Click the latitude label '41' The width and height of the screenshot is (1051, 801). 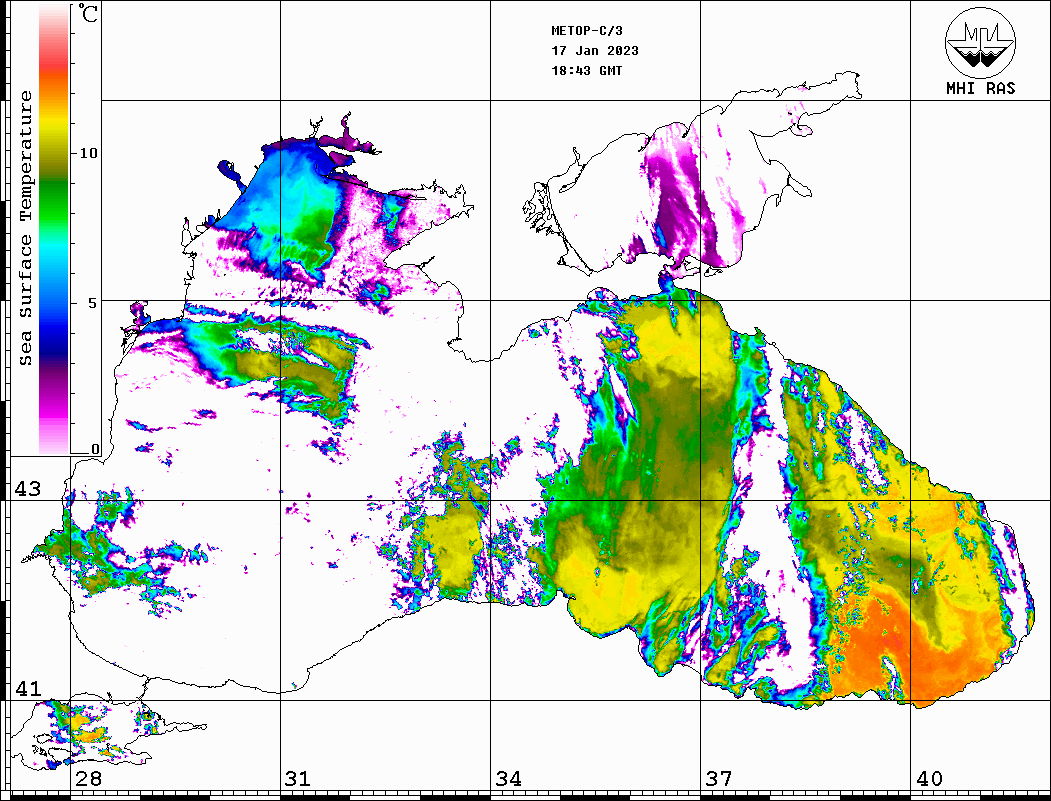tap(27, 688)
